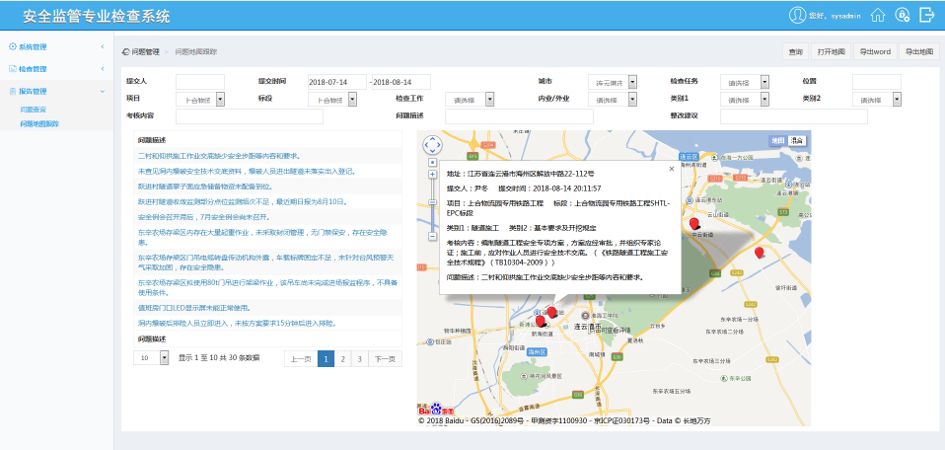Image resolution: width=945 pixels, height=450 pixels.
Task: Click the logout icon at top right
Action: 926,15
